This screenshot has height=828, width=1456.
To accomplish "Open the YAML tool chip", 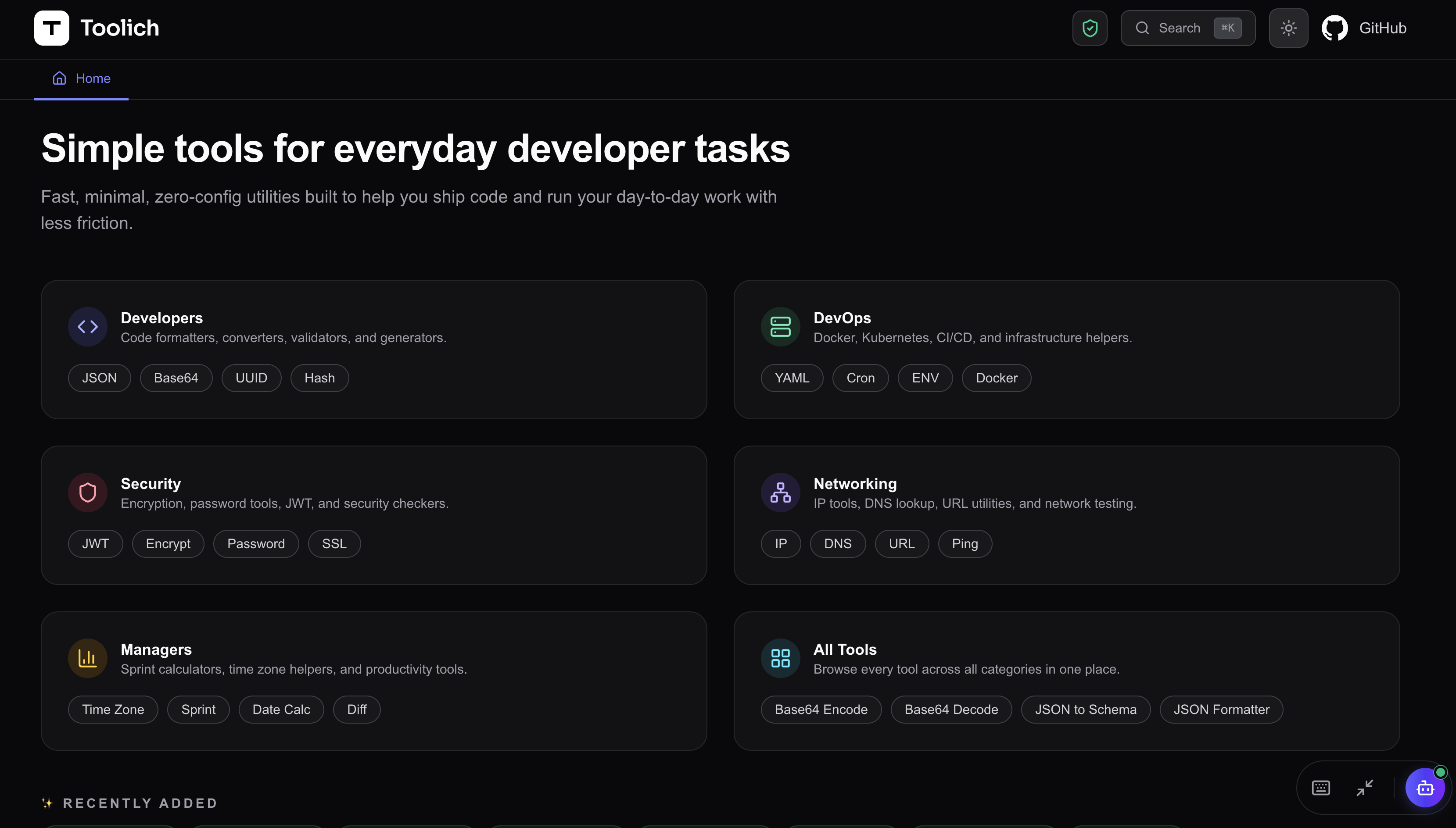I will click(792, 378).
